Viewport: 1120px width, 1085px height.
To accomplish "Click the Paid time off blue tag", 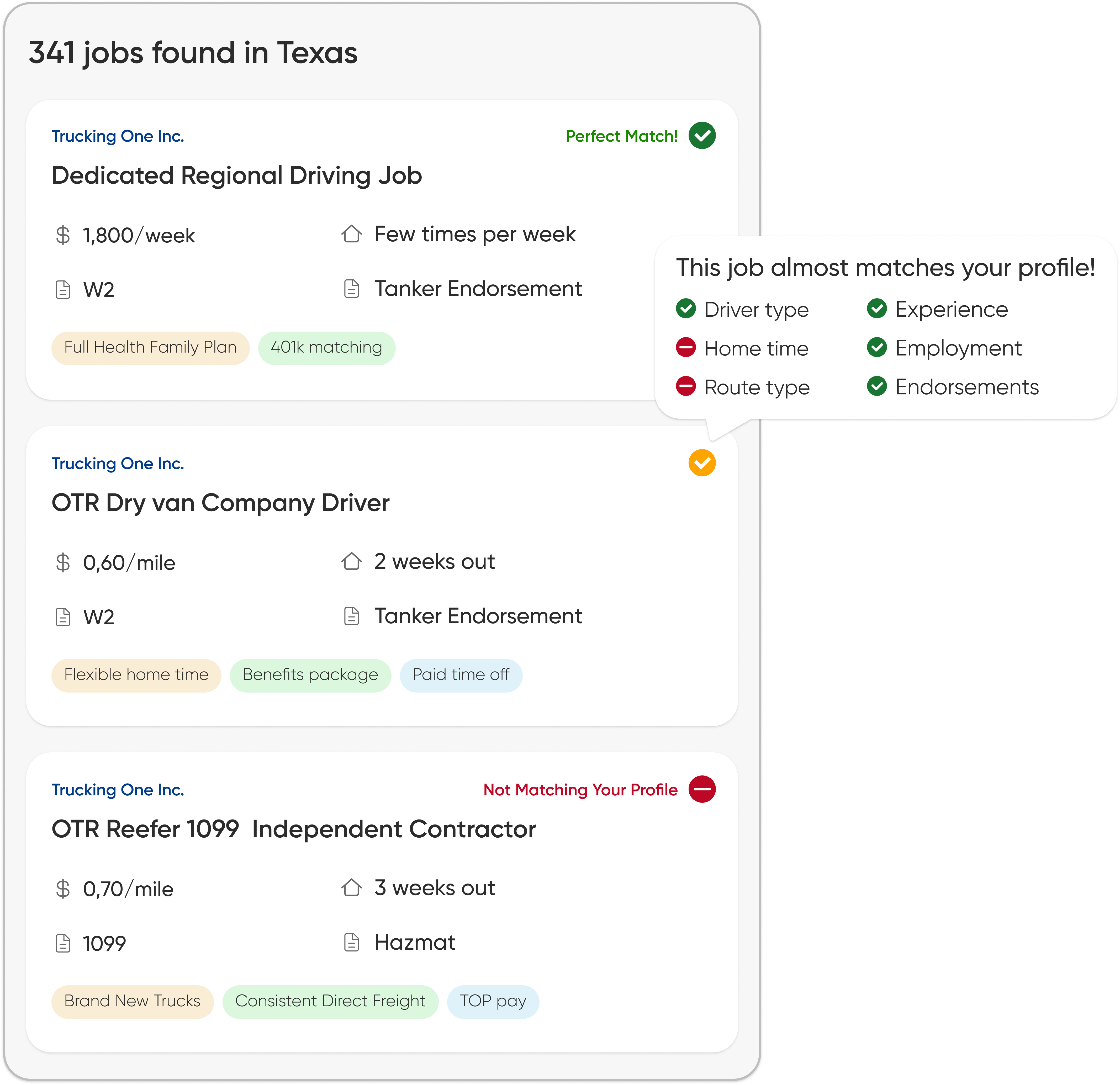I will [x=461, y=675].
